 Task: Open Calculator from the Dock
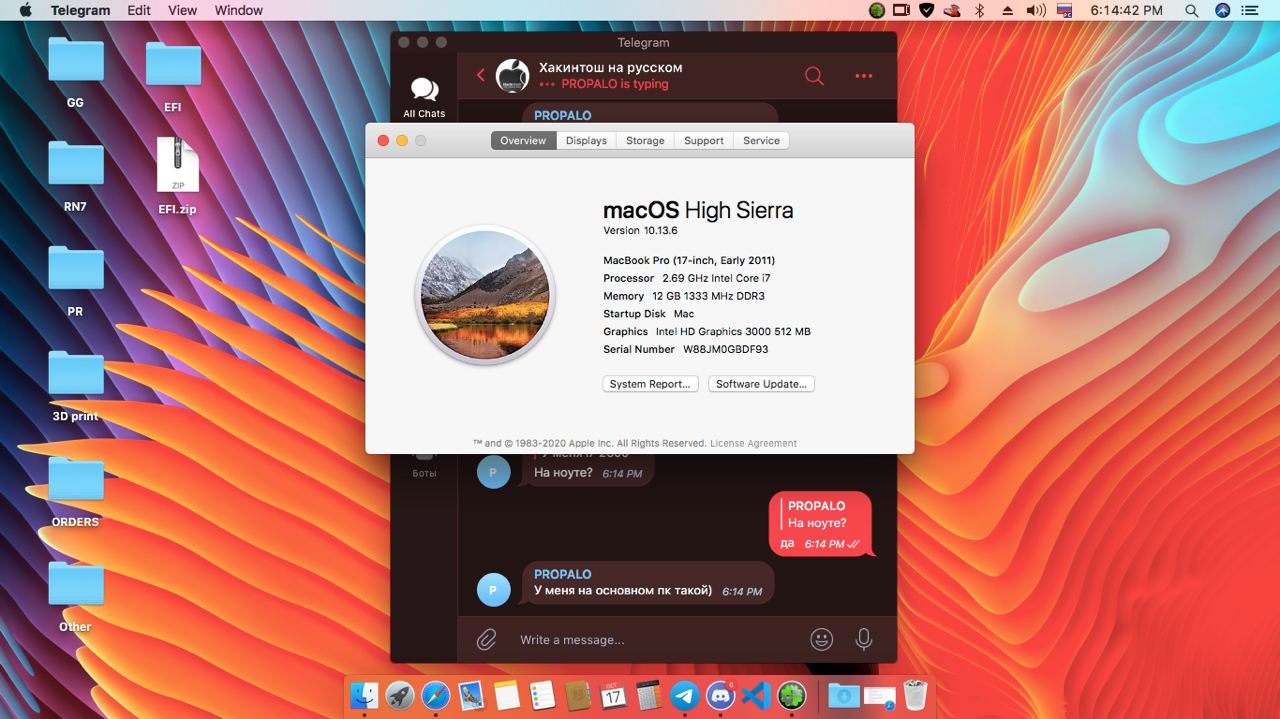pyautogui.click(x=649, y=696)
